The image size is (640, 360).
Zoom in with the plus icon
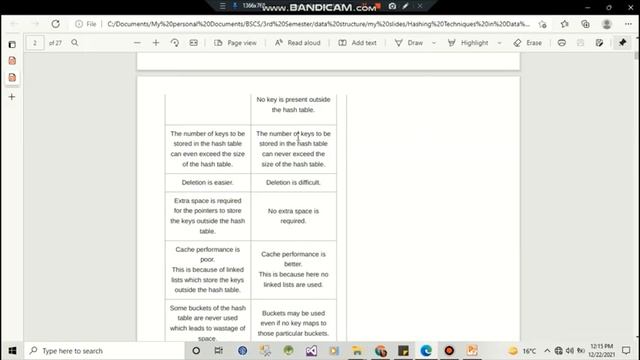156,43
